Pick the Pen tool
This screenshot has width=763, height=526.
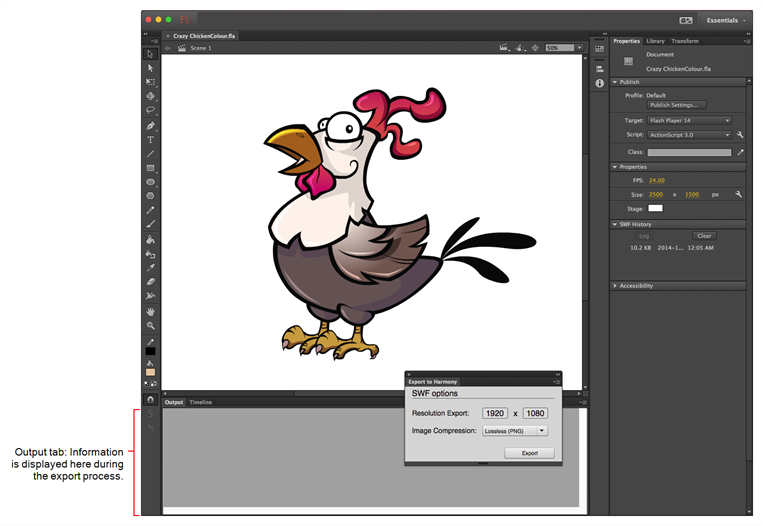click(x=151, y=126)
